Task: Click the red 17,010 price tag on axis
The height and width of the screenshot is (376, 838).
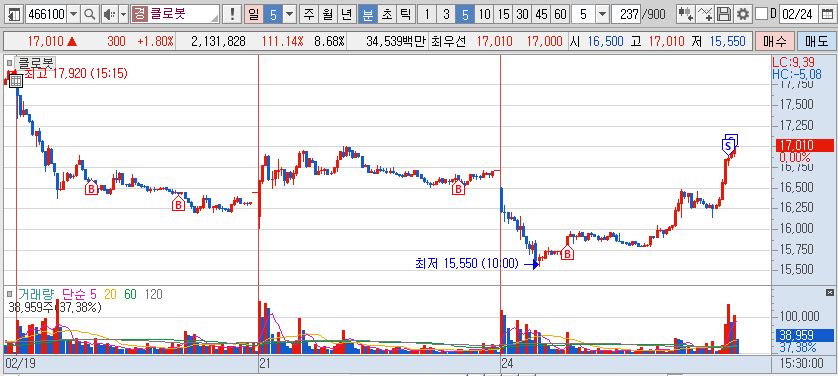Action: pos(803,145)
